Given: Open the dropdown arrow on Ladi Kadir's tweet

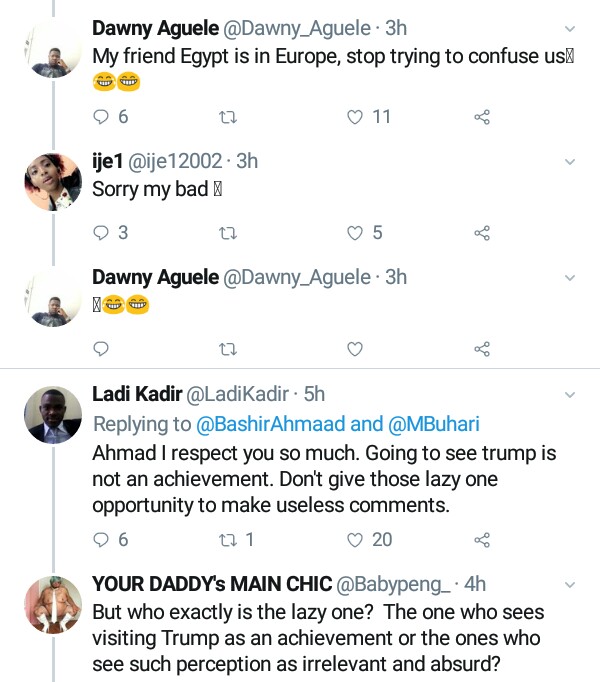Looking at the screenshot, I should click(570, 395).
